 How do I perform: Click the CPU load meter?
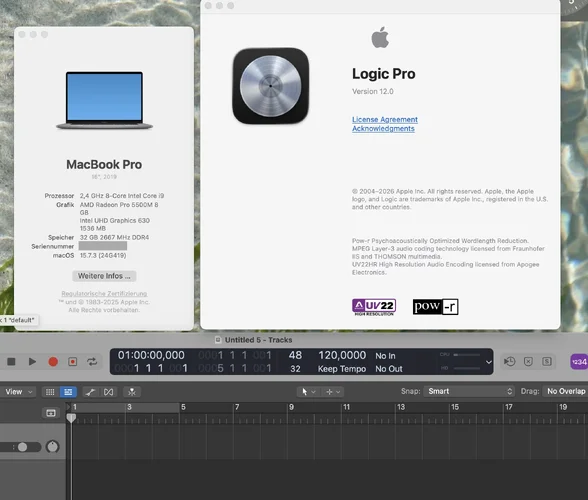460,354
